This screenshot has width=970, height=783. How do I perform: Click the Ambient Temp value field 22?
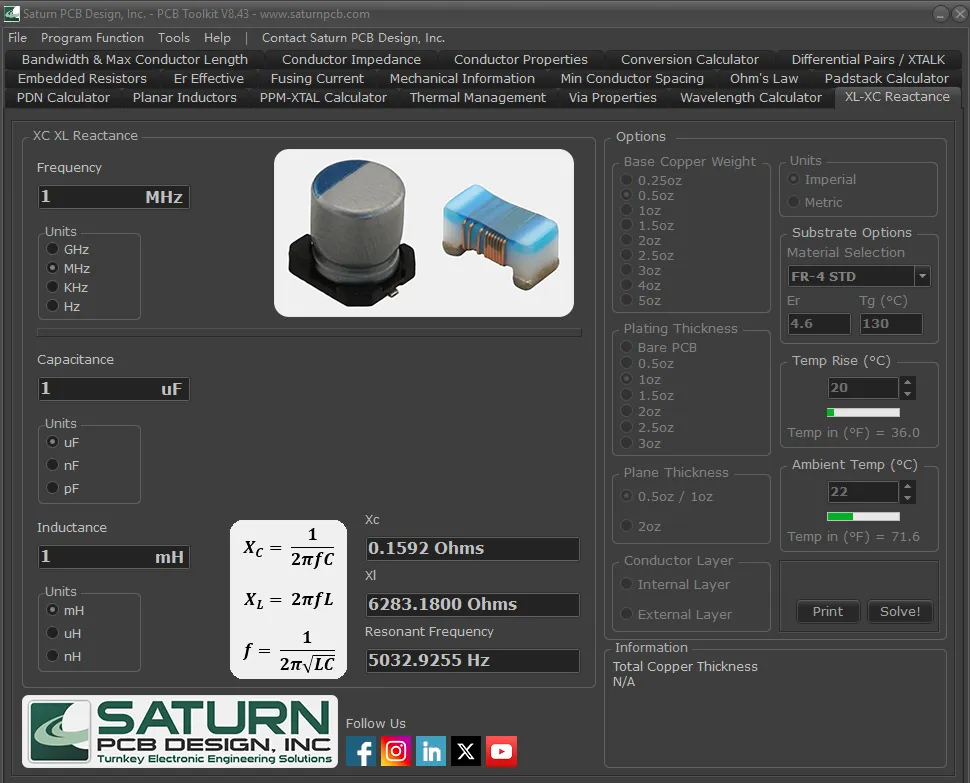(863, 492)
